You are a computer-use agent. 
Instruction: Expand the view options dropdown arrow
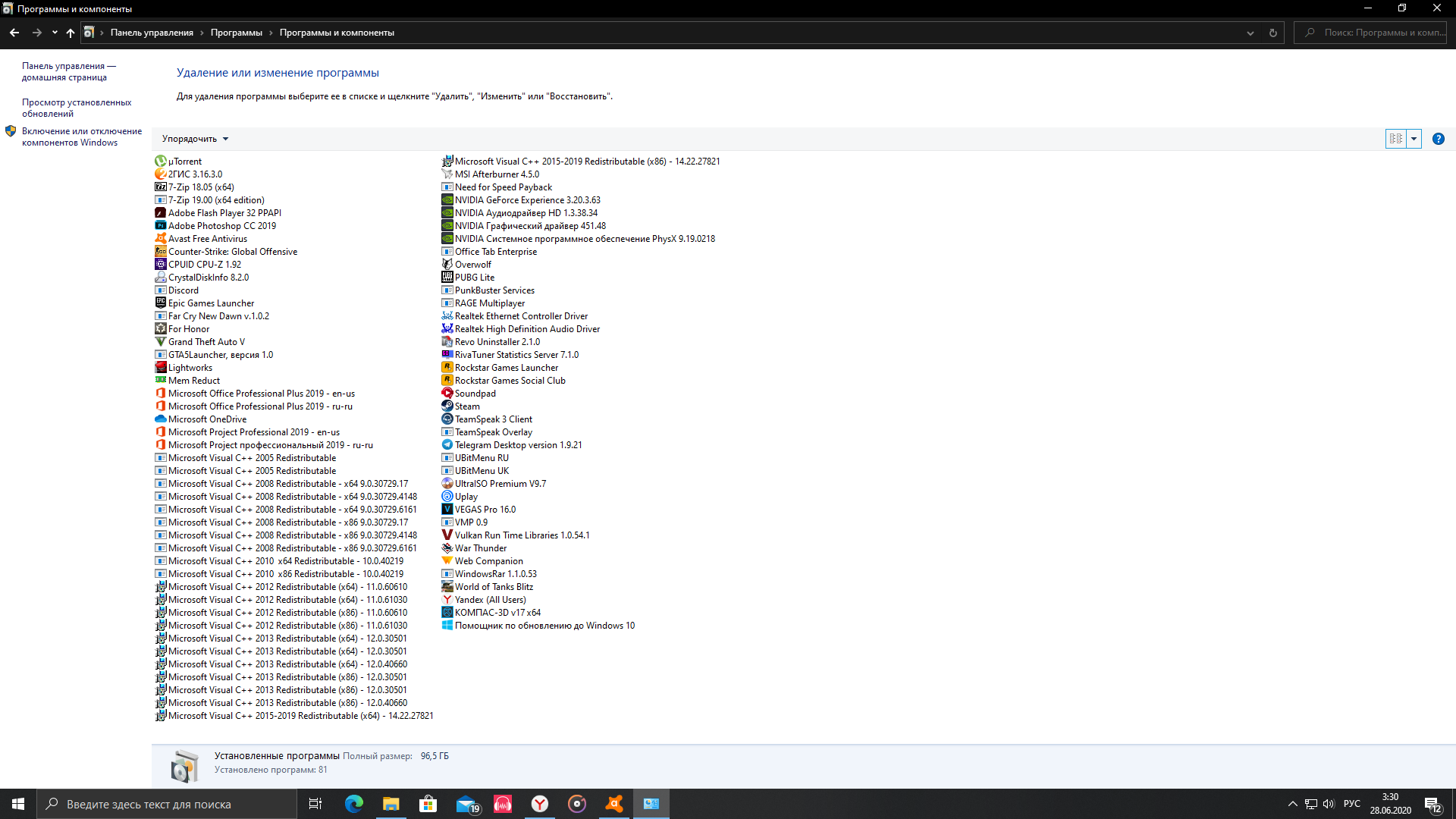coord(1414,139)
